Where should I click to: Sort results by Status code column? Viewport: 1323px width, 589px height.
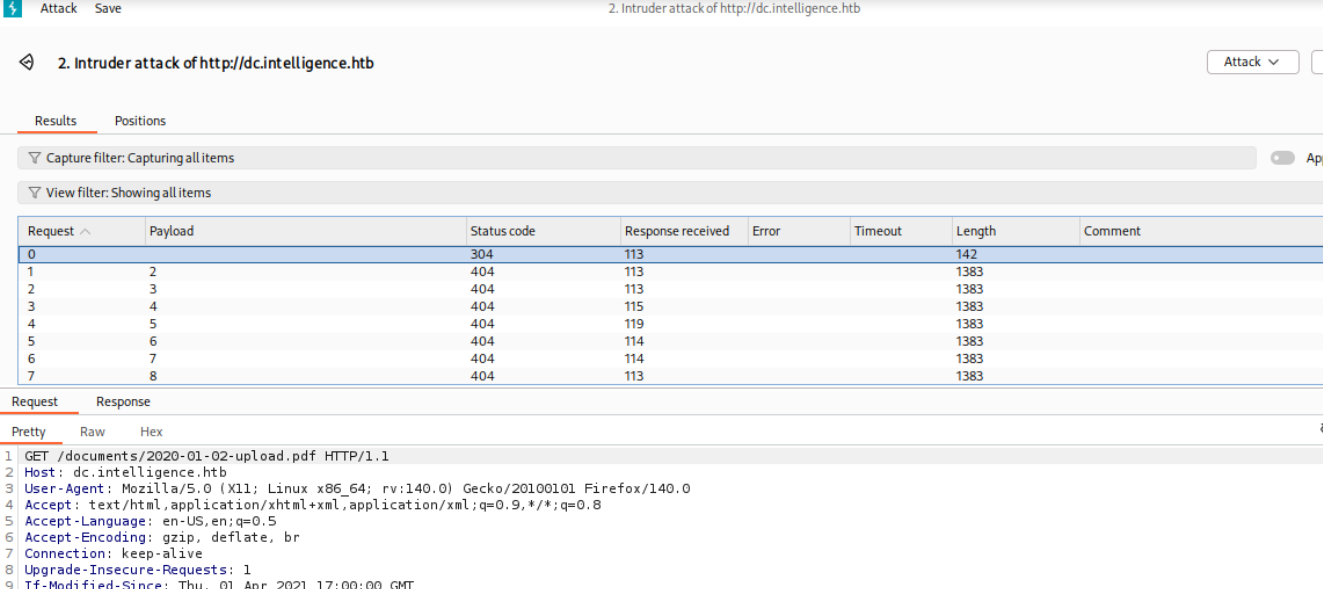[503, 231]
